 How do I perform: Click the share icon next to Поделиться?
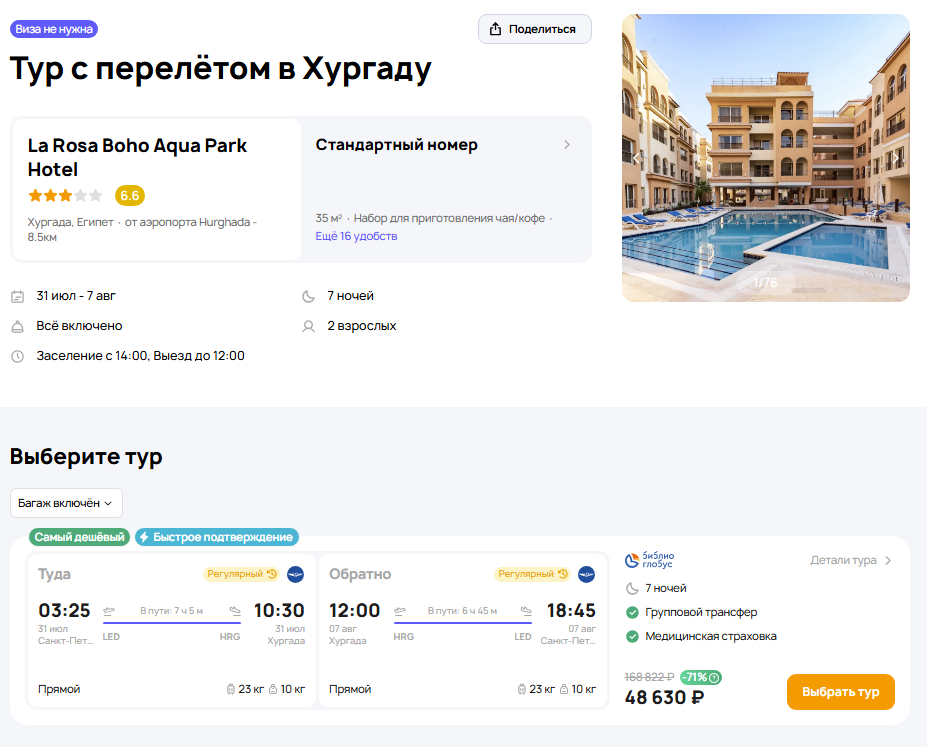click(x=495, y=29)
